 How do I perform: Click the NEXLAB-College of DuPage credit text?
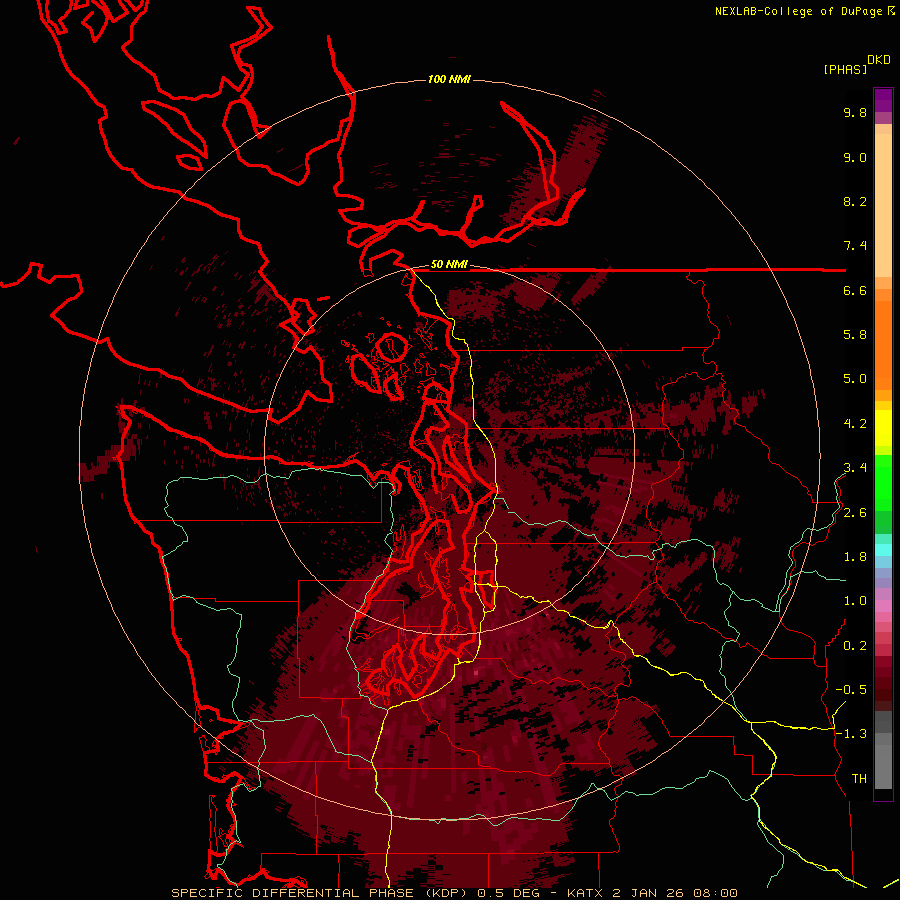pyautogui.click(x=798, y=11)
